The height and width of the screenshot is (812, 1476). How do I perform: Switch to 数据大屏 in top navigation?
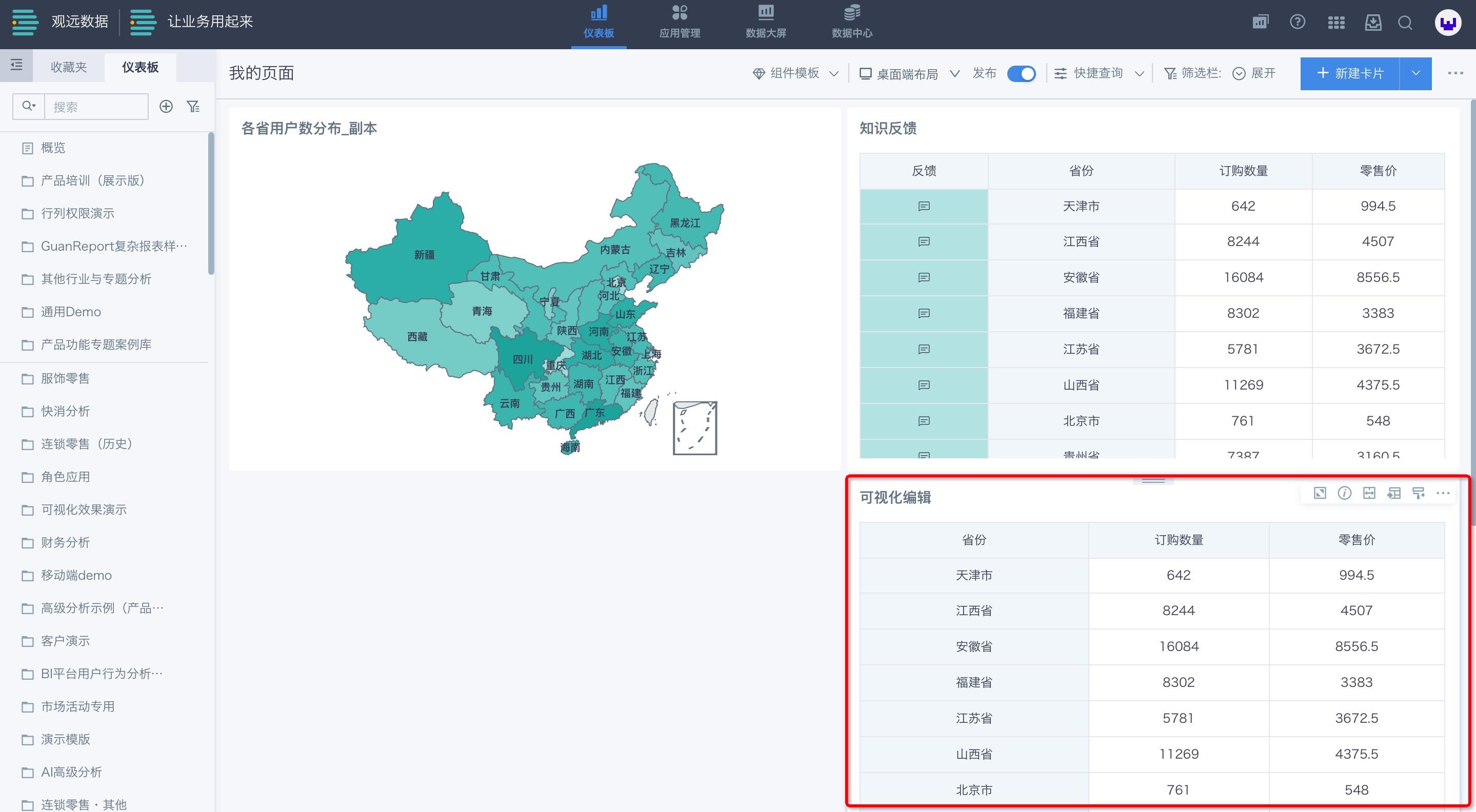tap(766, 23)
